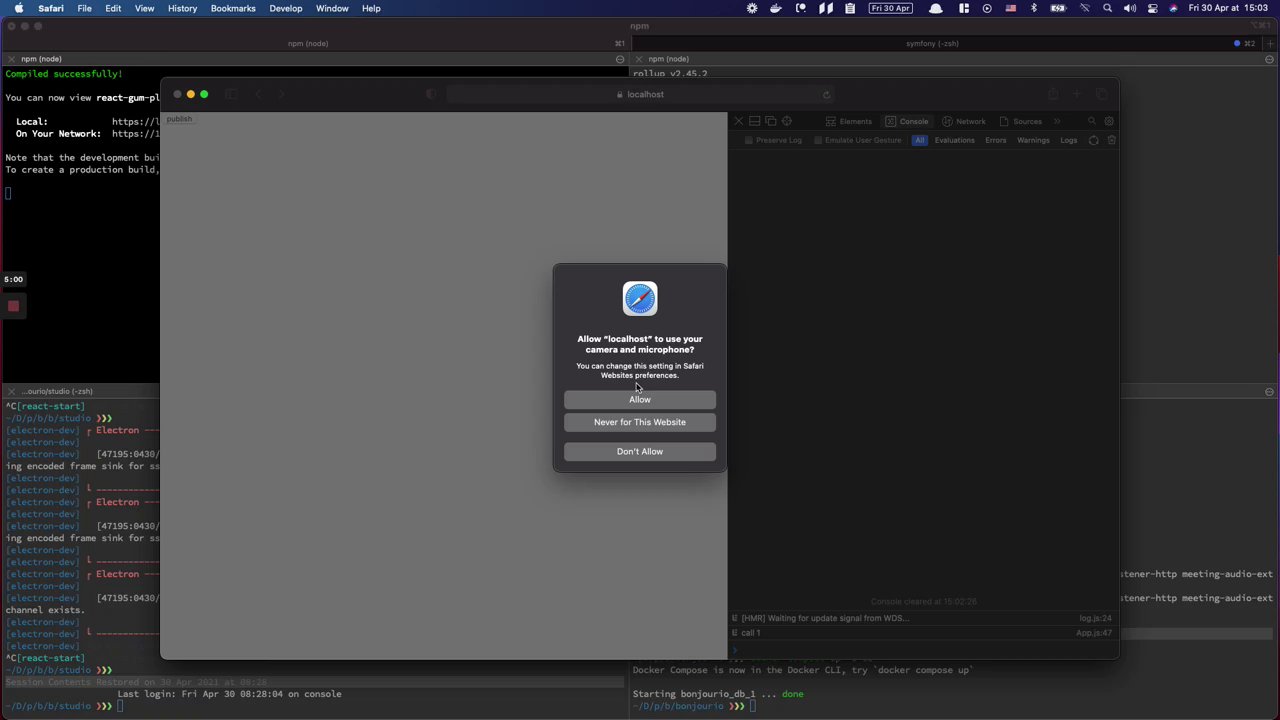Click the Safari sidebar toggle icon
The width and height of the screenshot is (1280, 720).
click(231, 94)
